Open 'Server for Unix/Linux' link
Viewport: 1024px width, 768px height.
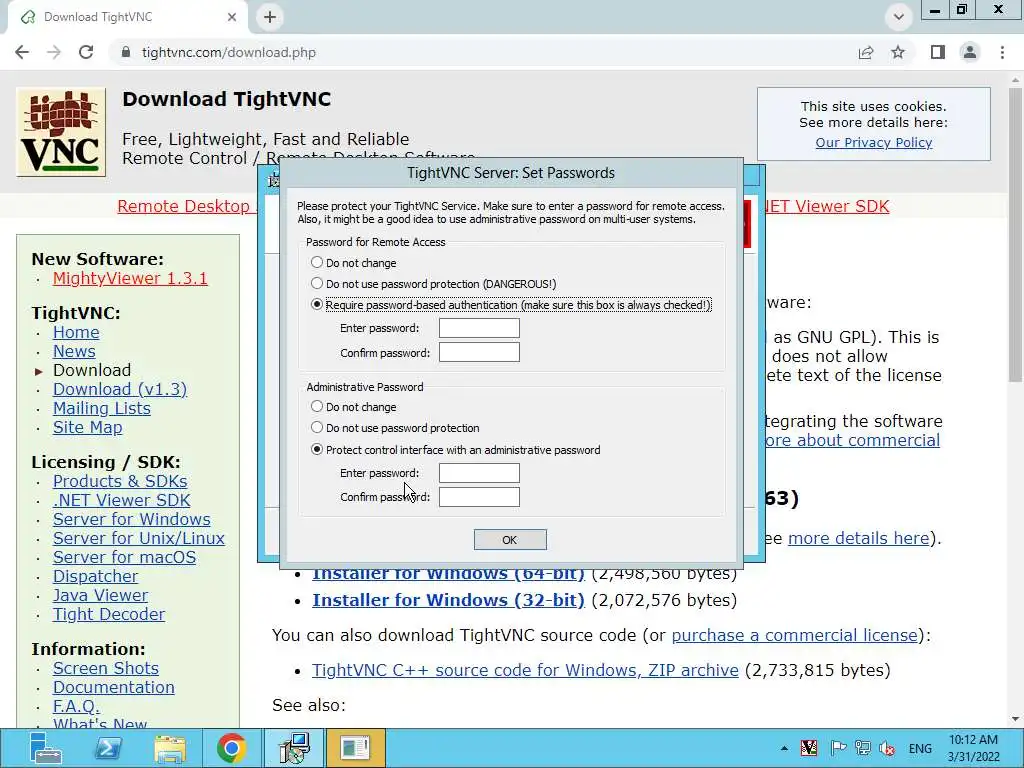(138, 538)
